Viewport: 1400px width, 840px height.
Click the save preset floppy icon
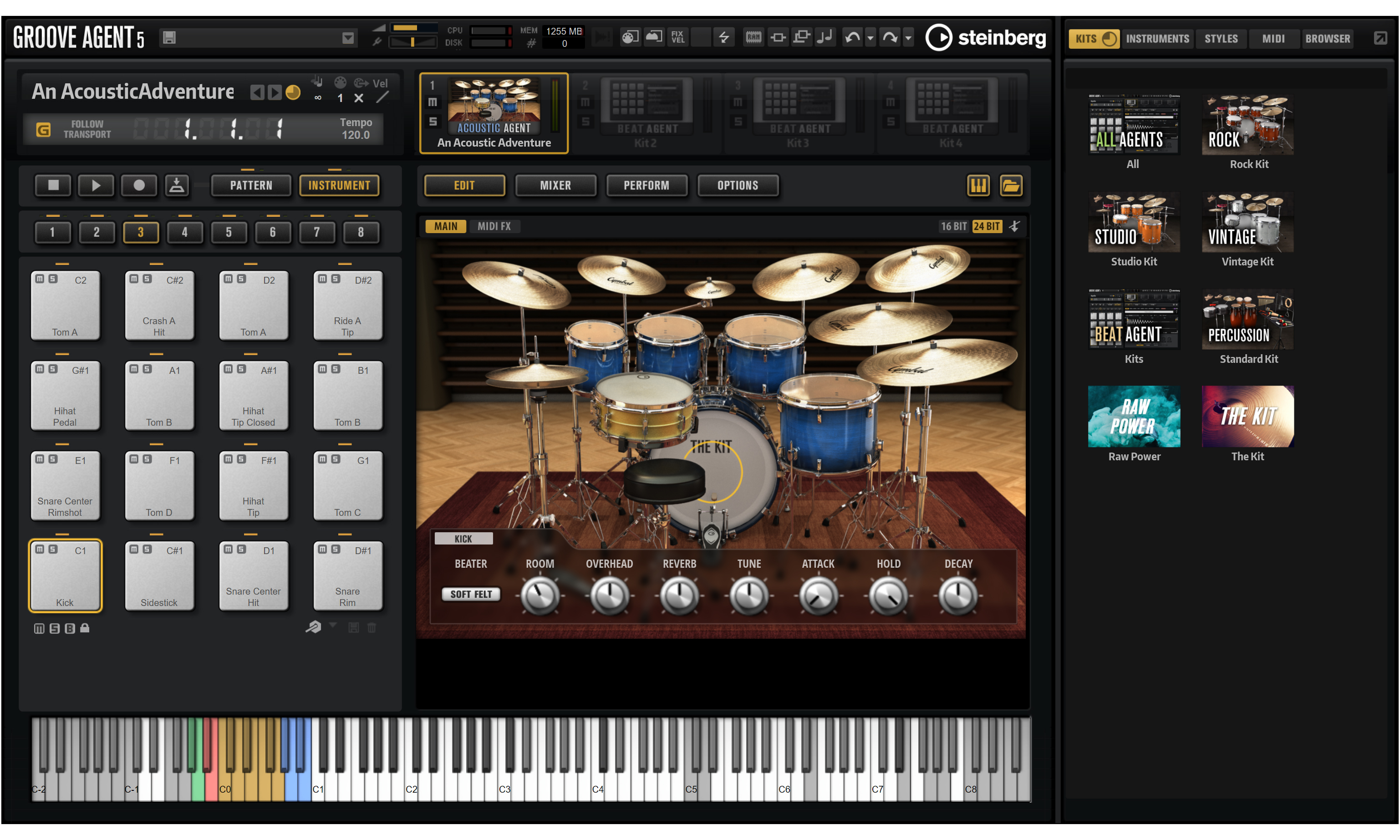click(x=169, y=38)
